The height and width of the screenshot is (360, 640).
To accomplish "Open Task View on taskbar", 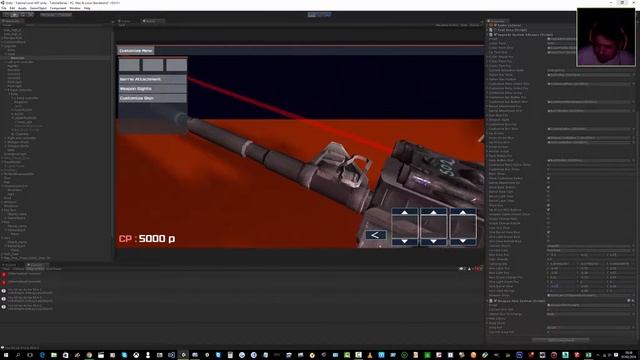I will click(x=30, y=355).
